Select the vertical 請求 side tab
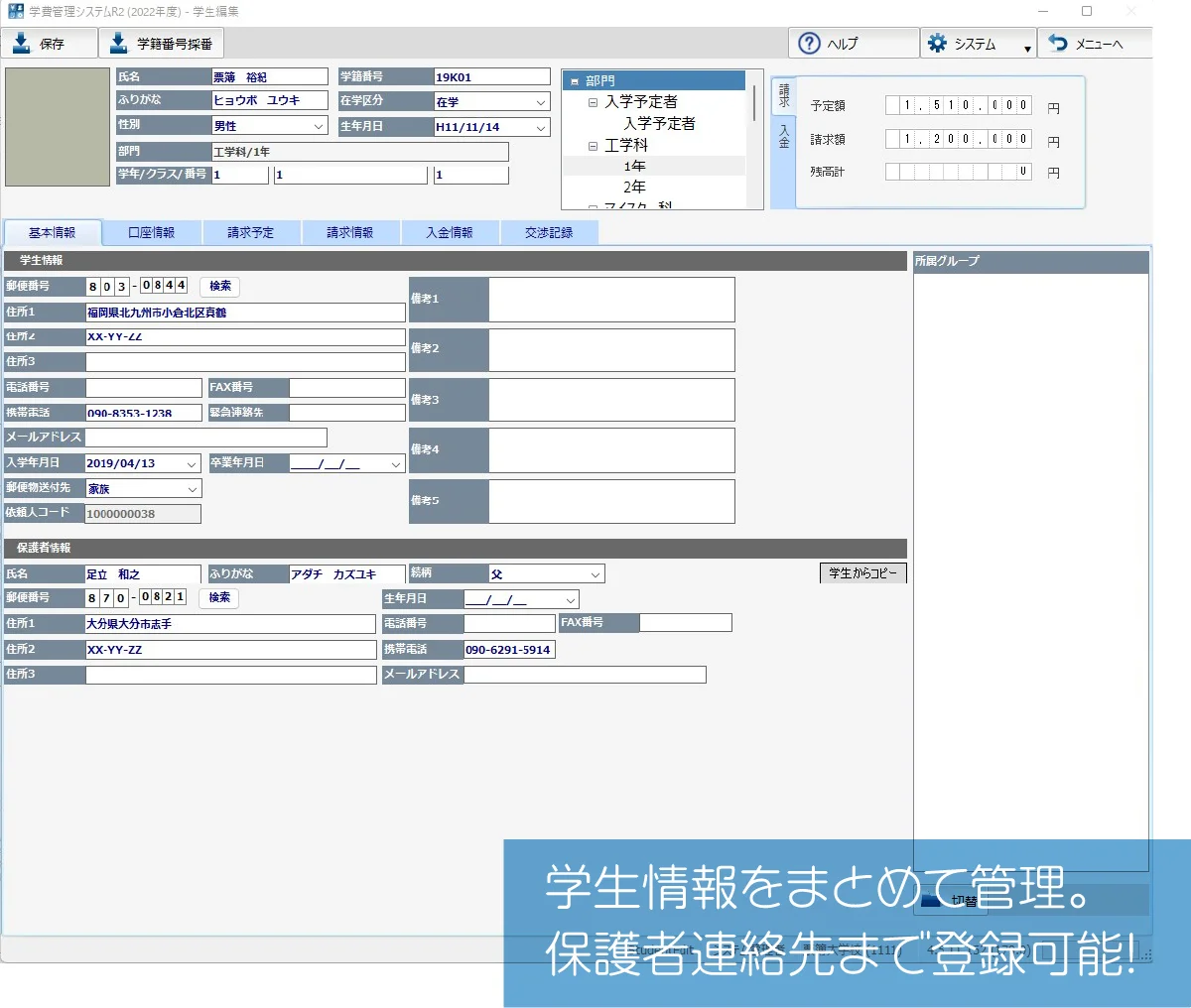Screen dimensions: 1191x1008 click(x=783, y=96)
